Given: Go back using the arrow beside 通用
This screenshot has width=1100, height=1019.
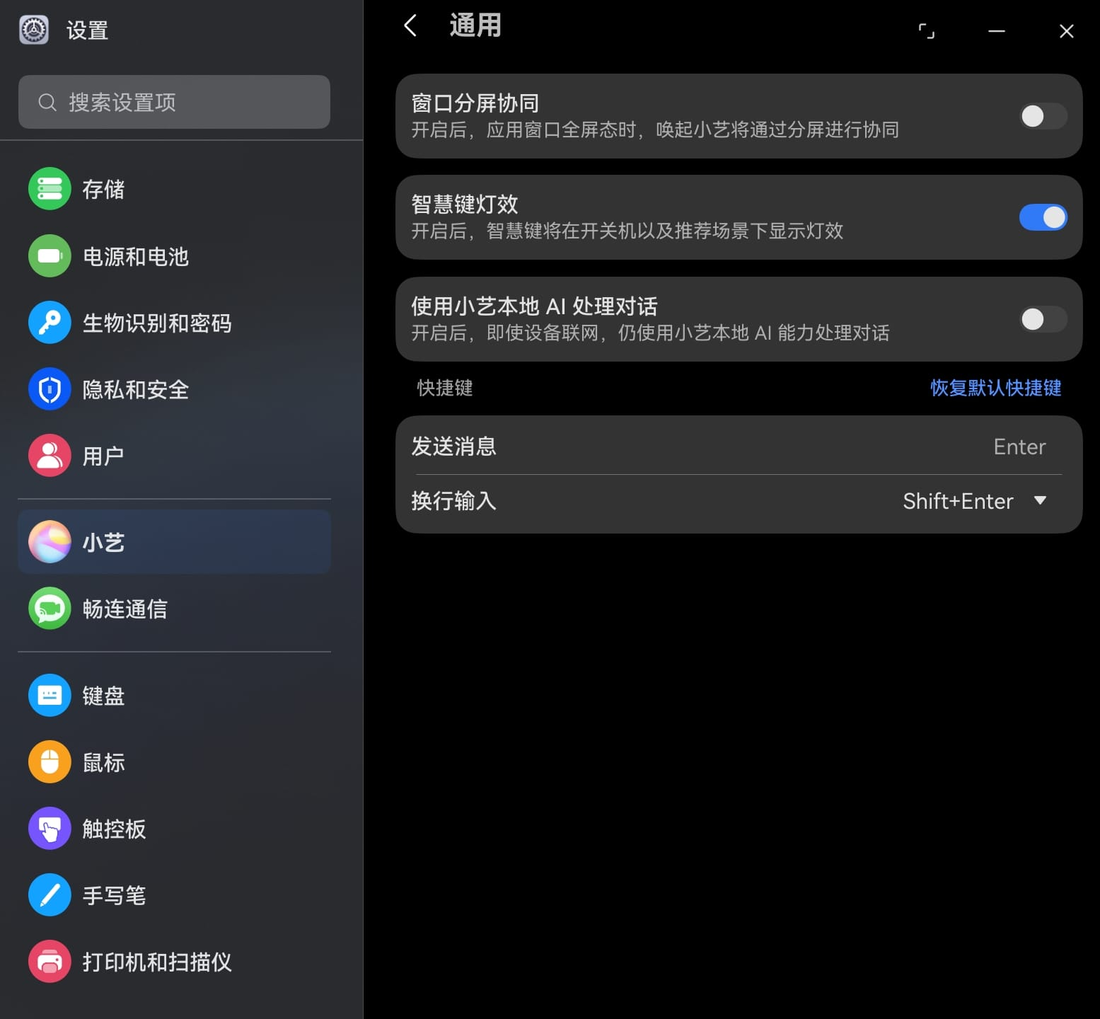Looking at the screenshot, I should coord(411,26).
